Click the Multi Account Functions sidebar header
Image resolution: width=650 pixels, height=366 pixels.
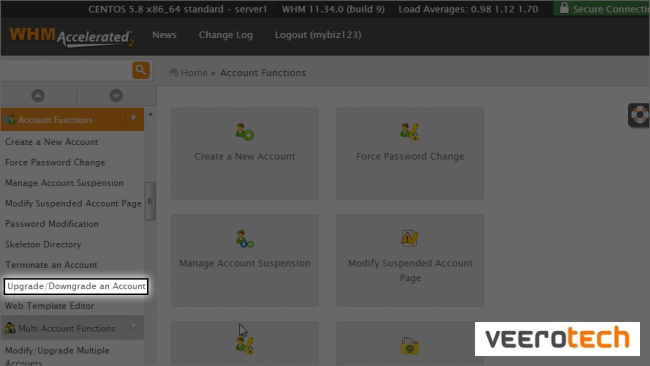72,328
